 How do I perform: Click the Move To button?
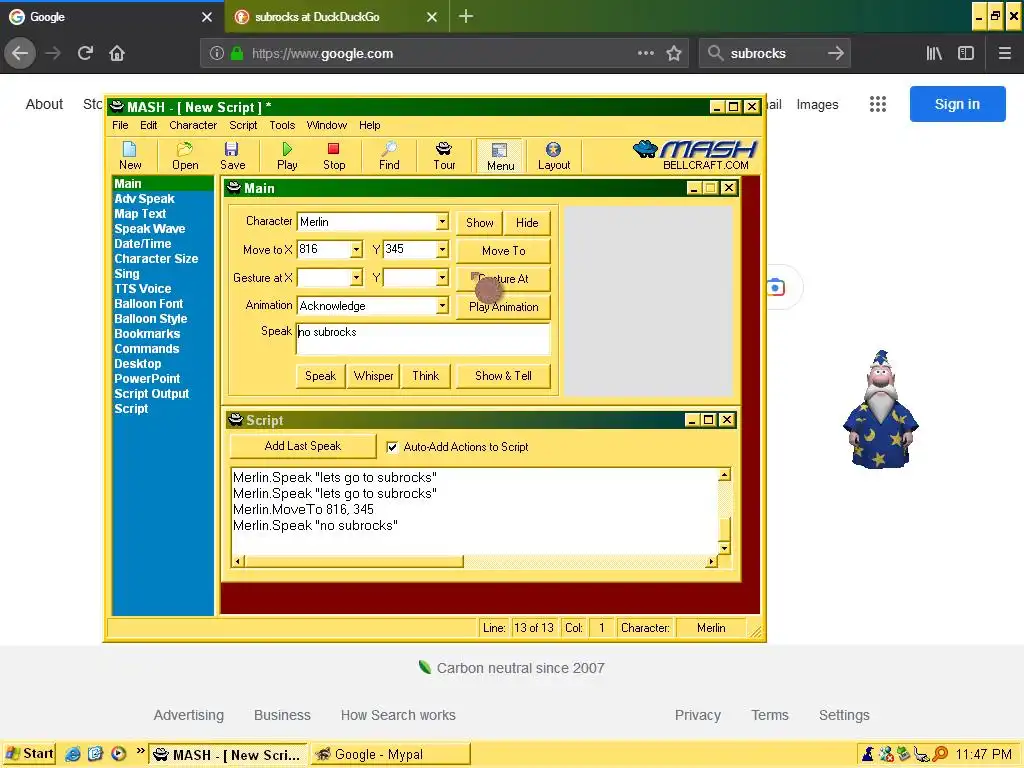click(503, 251)
